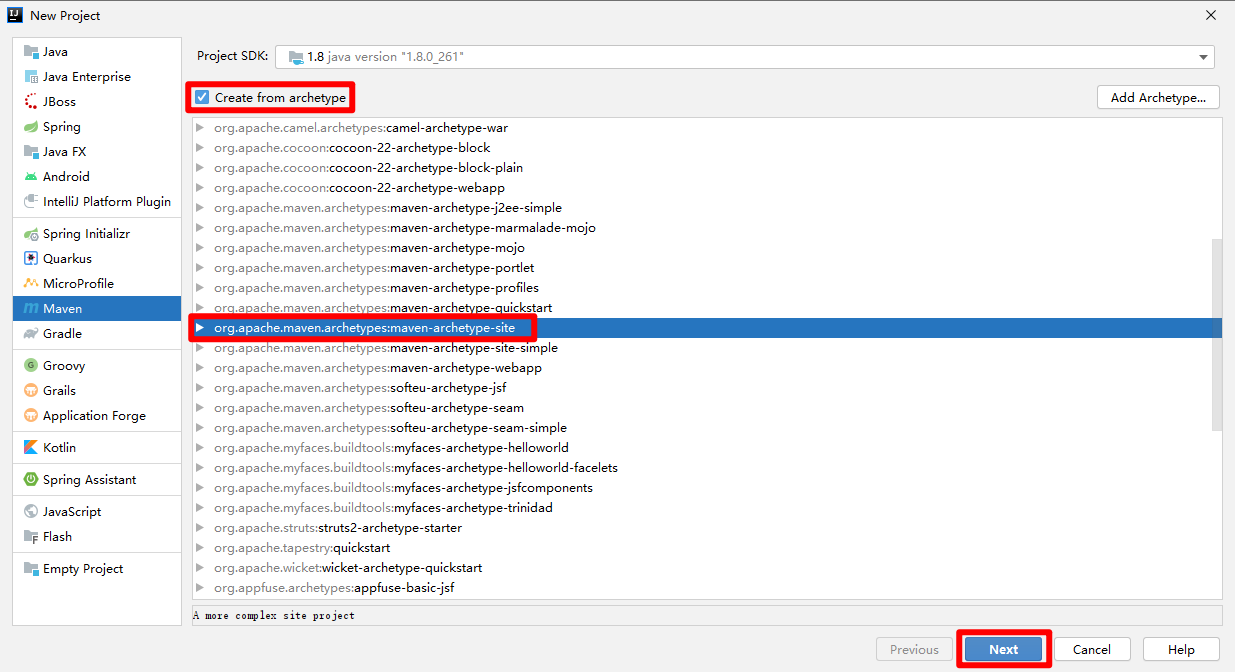Click the Quarkus icon
1235x672 pixels.
click(31, 259)
